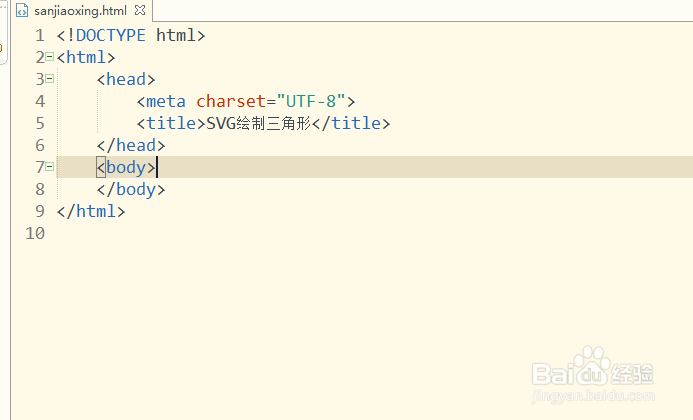The width and height of the screenshot is (693, 420).
Task: Place cursor in DOCTYPE declaration
Action: pyautogui.click(x=131, y=35)
